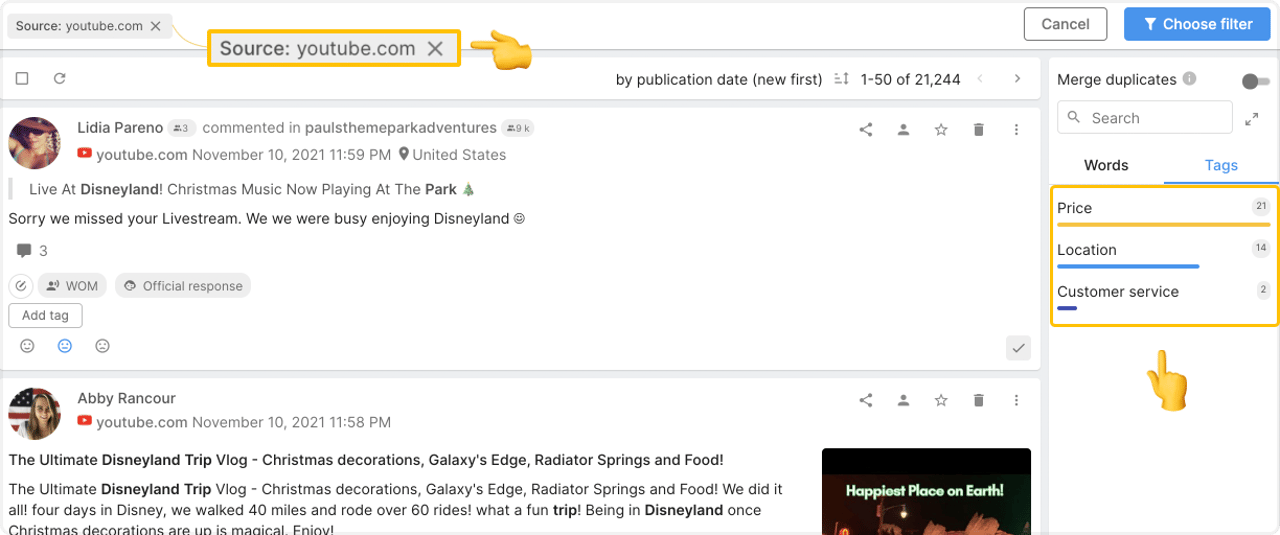Open more options for Abby Rancour's mention
This screenshot has height=535, width=1280.
[x=1016, y=400]
